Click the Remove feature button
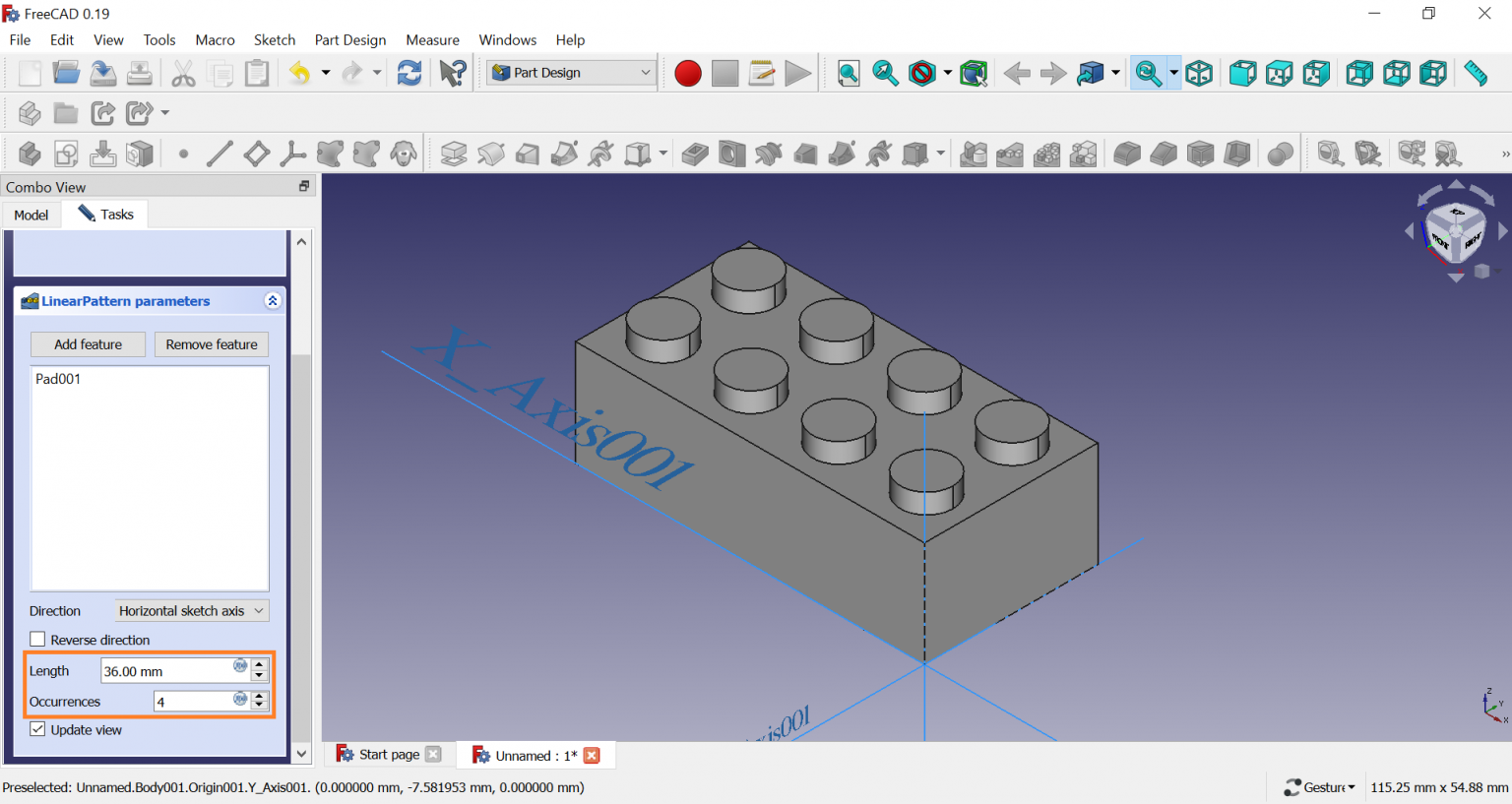This screenshot has height=804, width=1512. pos(212,344)
